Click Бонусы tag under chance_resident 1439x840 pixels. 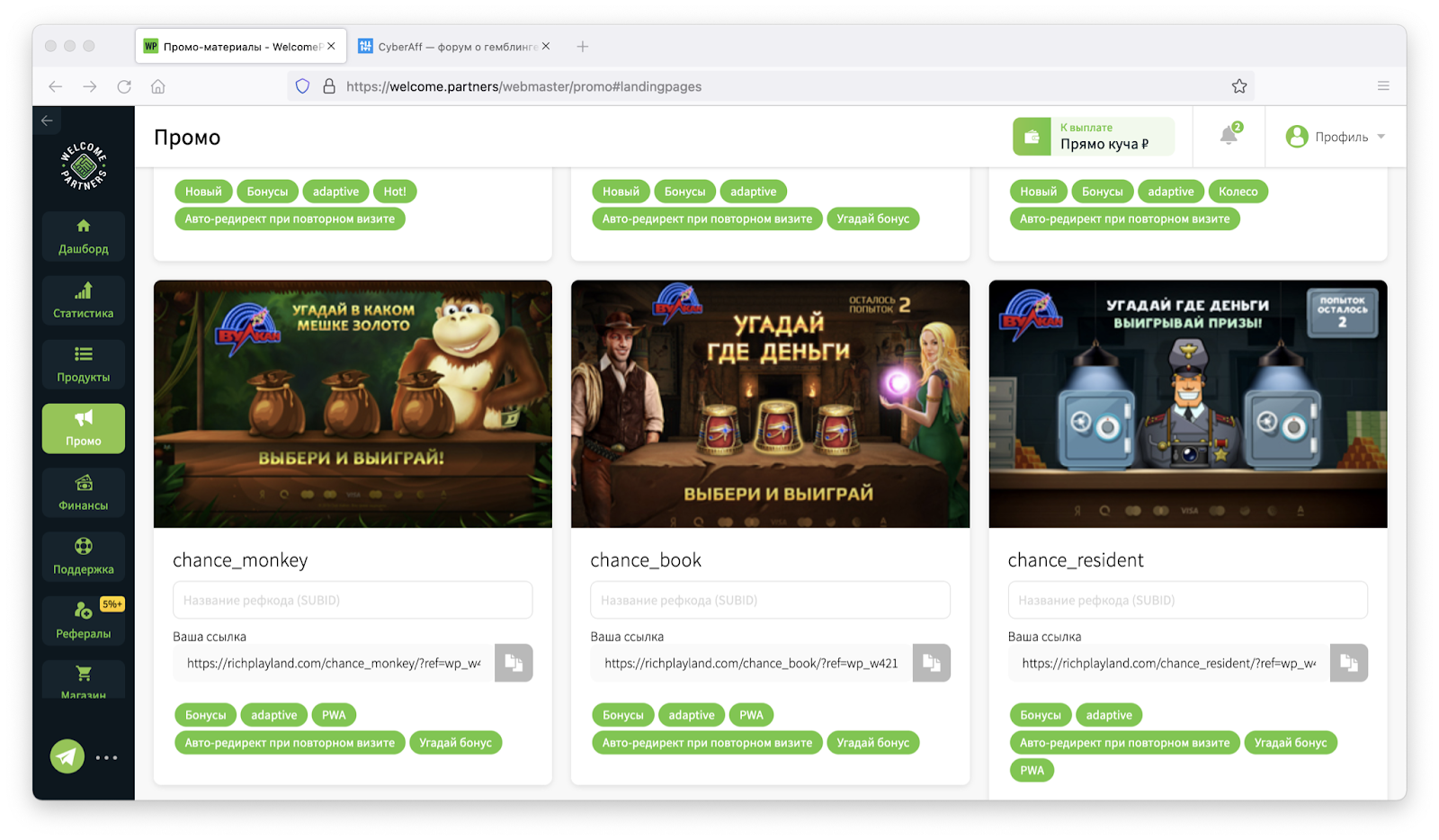1041,715
